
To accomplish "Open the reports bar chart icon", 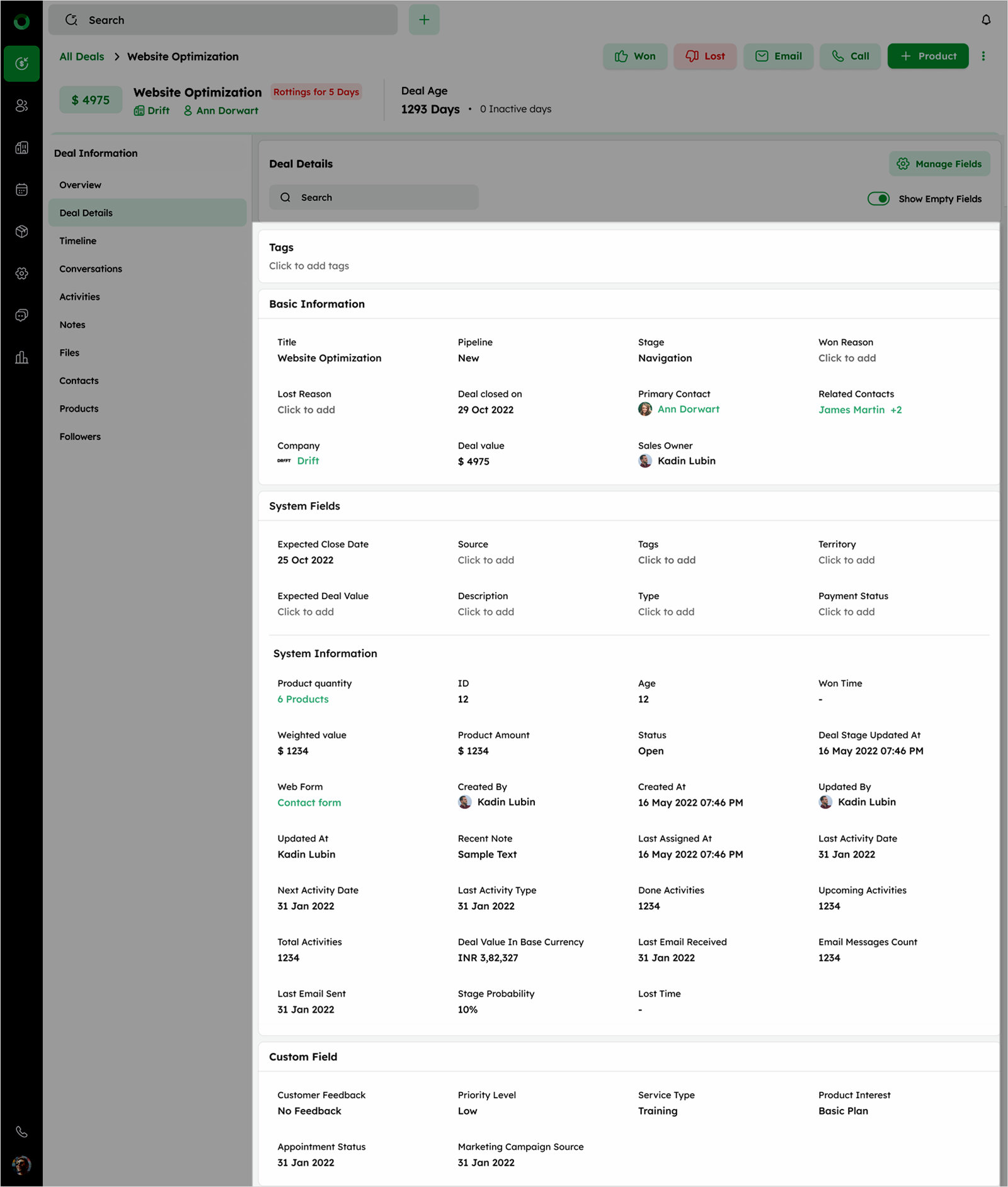I will (x=21, y=358).
